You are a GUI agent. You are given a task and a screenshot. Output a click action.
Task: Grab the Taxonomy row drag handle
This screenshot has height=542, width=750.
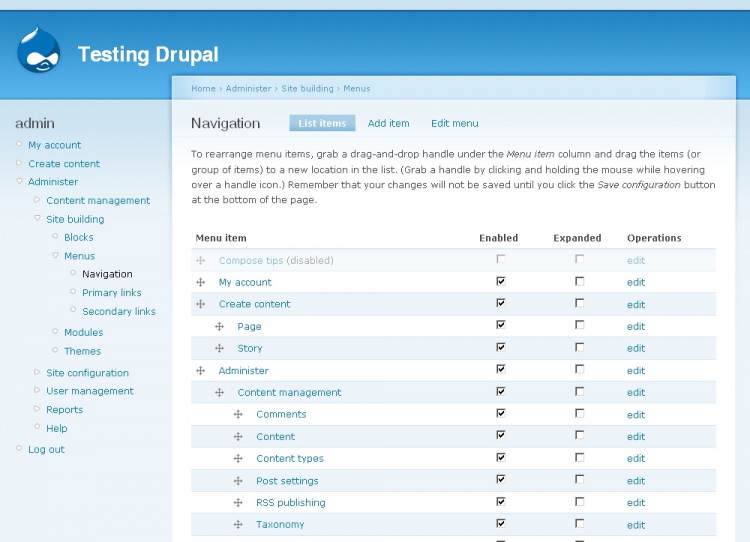click(x=238, y=525)
